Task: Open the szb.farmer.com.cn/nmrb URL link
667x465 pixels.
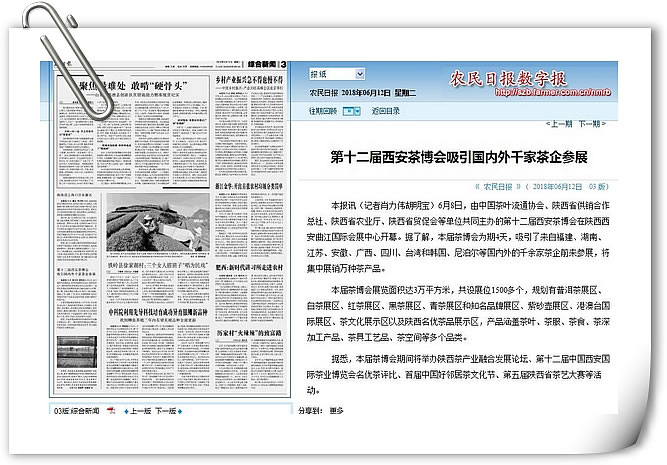Action: [553, 92]
